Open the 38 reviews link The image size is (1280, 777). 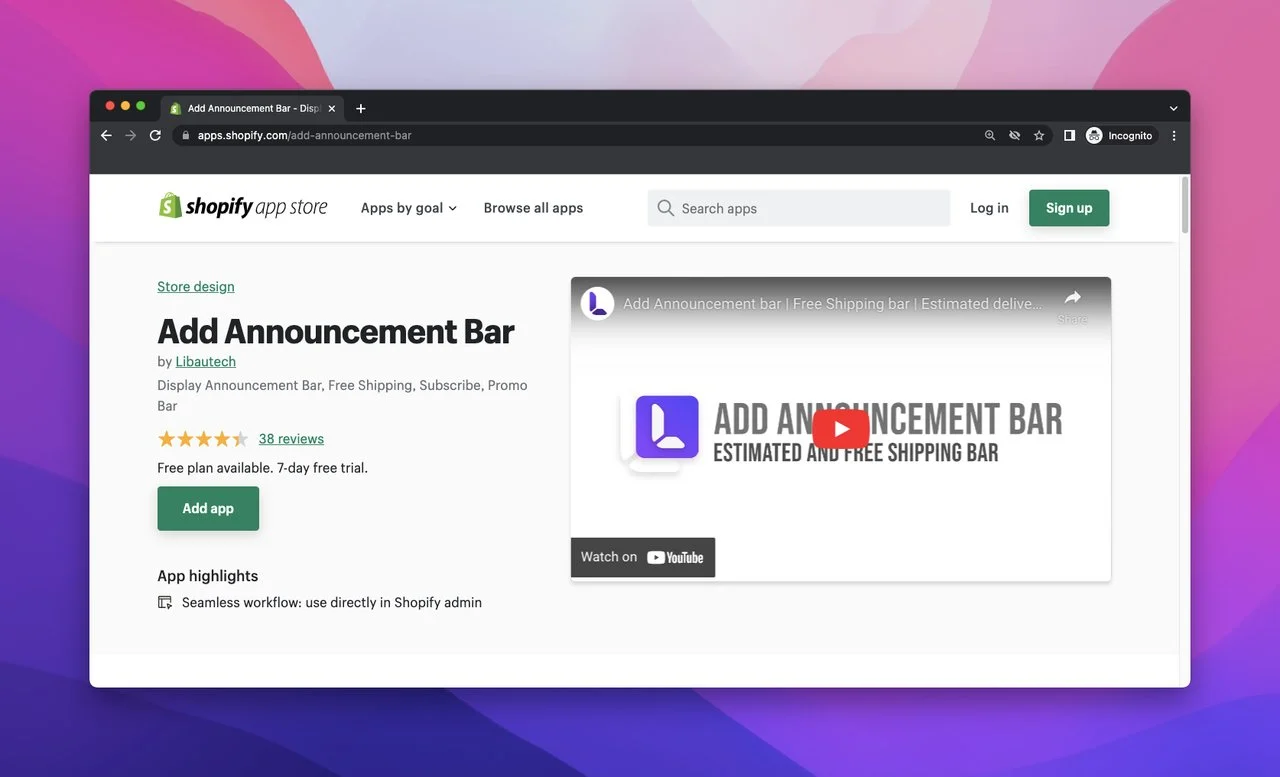coord(291,439)
